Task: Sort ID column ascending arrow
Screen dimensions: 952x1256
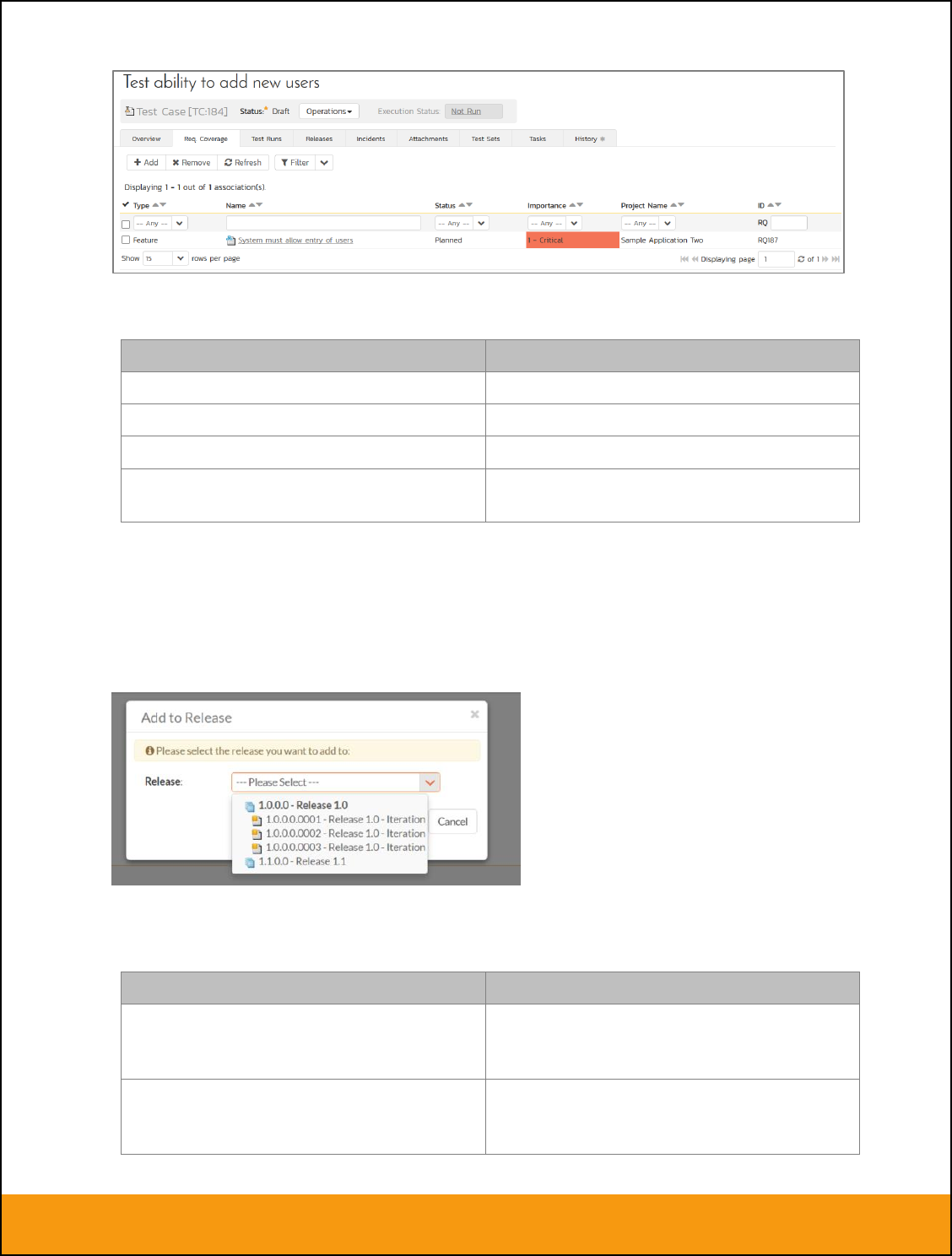Action: (x=771, y=205)
